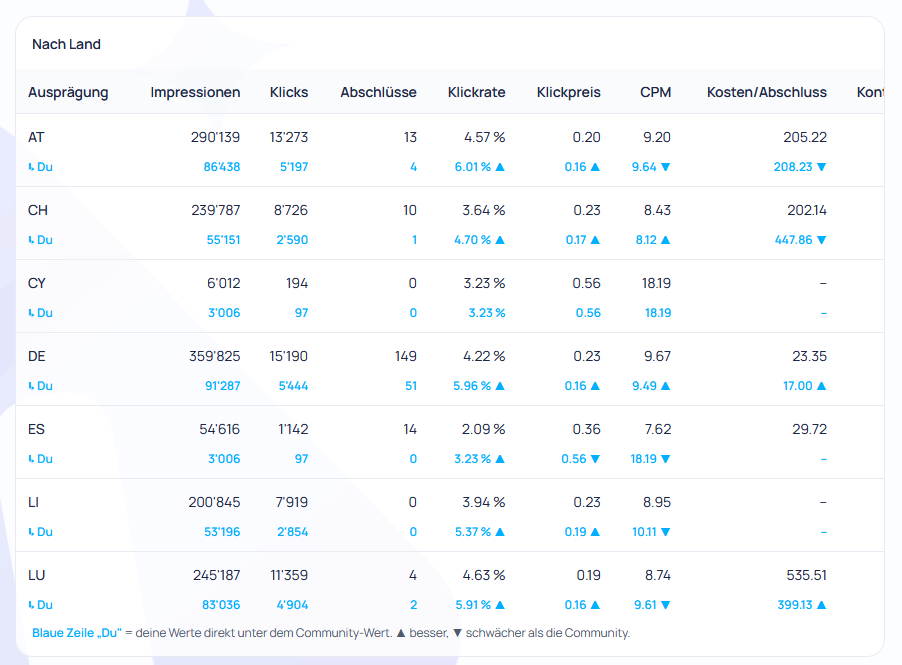Select the LU country row label
Image resolution: width=902 pixels, height=665 pixels.
[36, 576]
